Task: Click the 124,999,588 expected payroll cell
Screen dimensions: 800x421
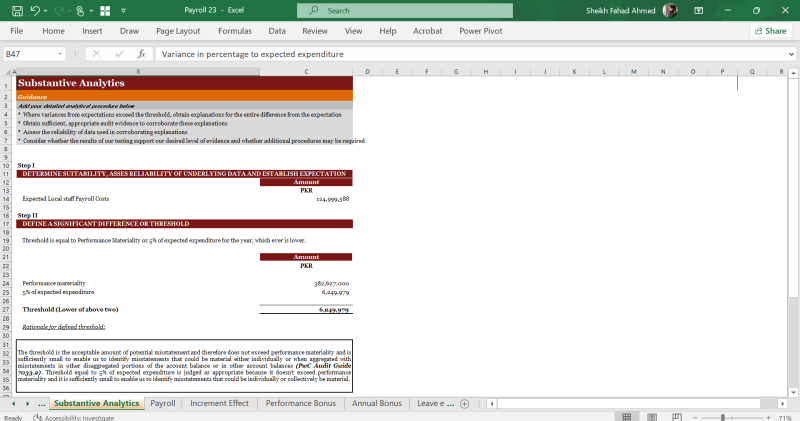Action: click(306, 199)
